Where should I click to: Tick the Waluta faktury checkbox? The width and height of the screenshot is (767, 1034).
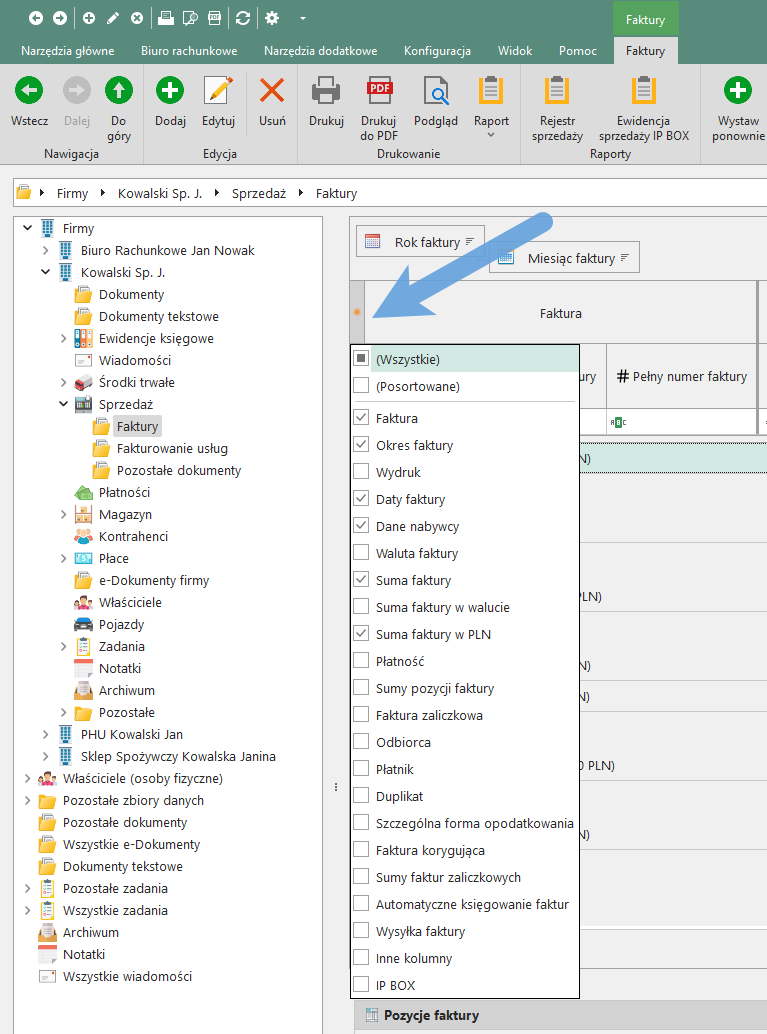(x=361, y=553)
